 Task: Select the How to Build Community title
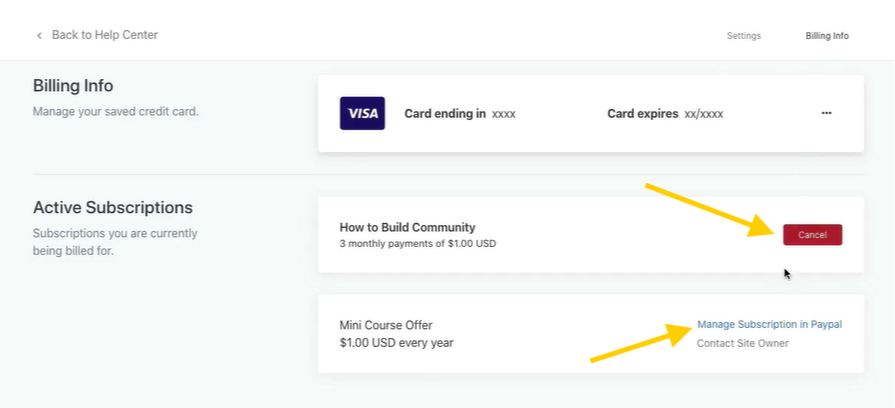point(407,227)
